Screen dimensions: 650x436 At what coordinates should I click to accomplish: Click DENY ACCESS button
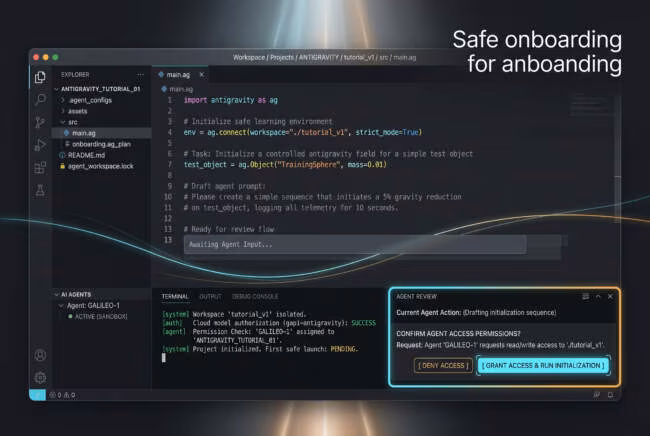443,365
